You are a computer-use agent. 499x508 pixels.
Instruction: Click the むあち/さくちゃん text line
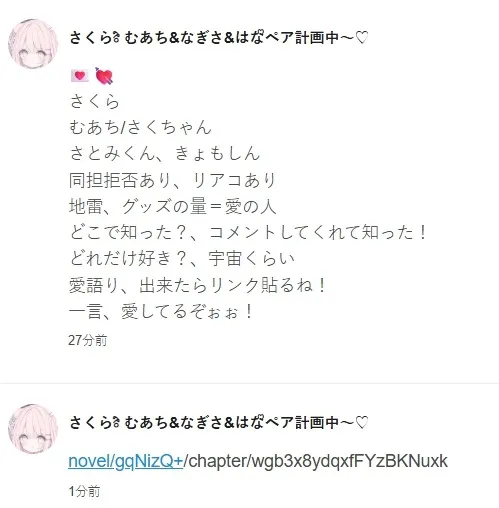click(x=140, y=127)
